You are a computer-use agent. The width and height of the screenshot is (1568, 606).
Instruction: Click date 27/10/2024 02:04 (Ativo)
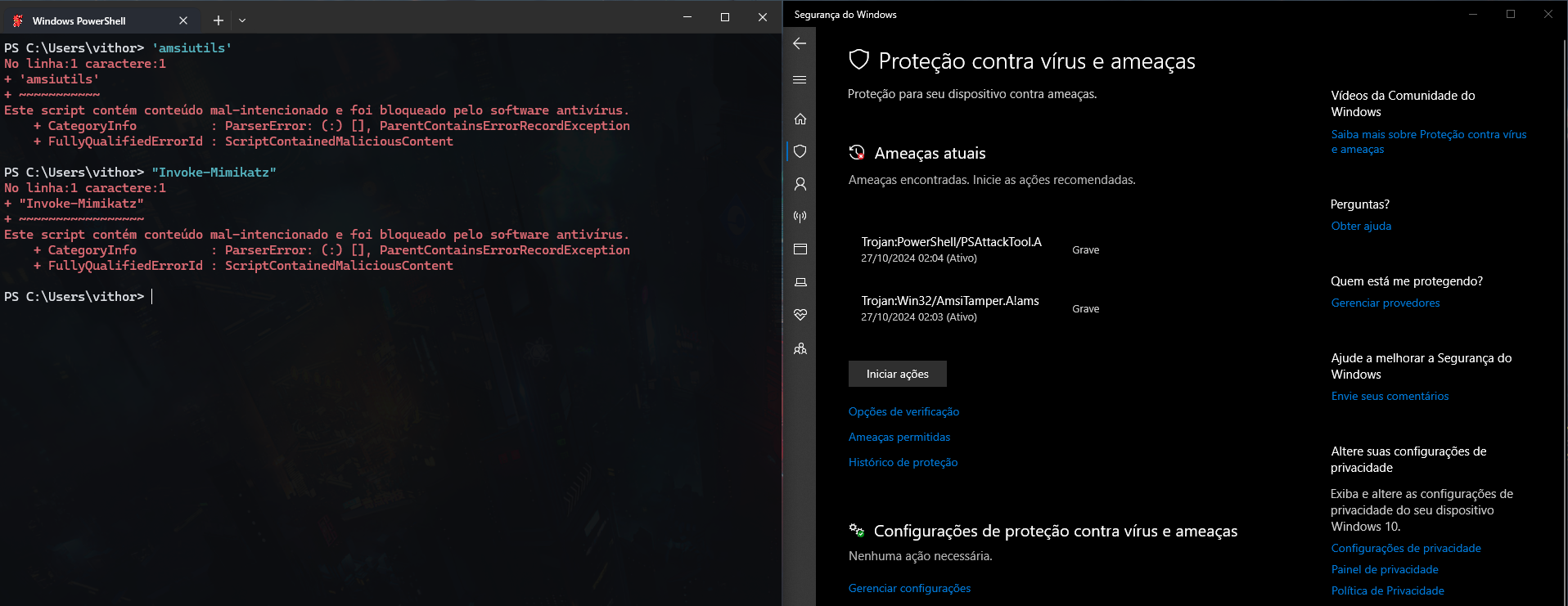(919, 258)
